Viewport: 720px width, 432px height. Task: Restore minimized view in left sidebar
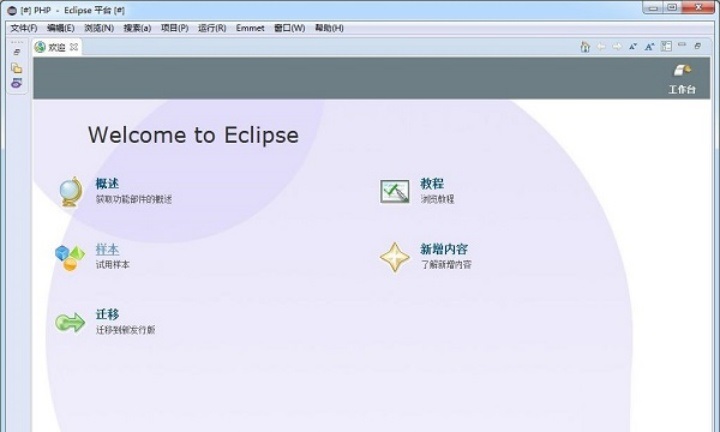(x=17, y=52)
